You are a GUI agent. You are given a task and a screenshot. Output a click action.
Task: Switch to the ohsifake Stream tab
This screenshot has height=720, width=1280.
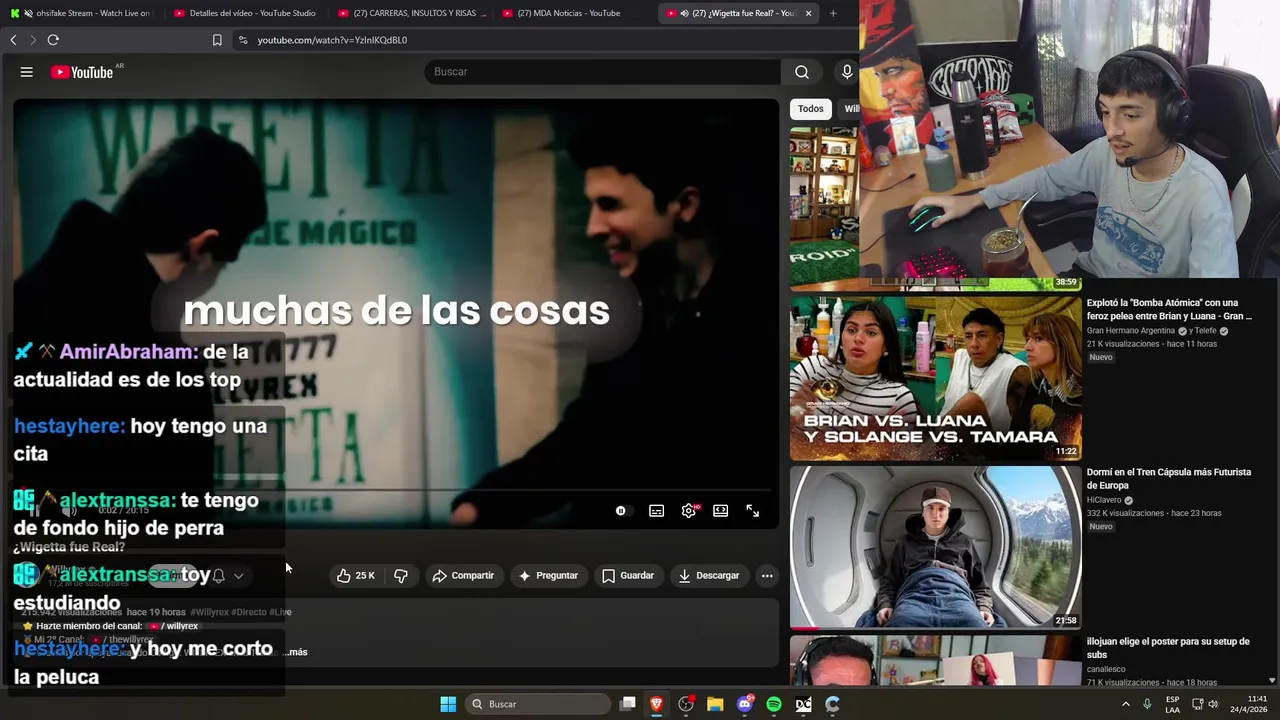pos(82,13)
